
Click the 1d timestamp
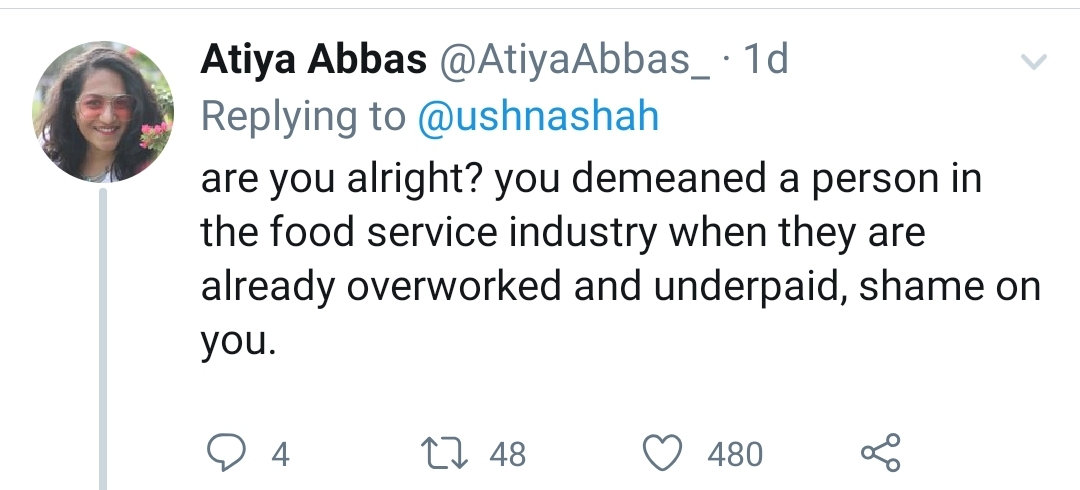(764, 60)
